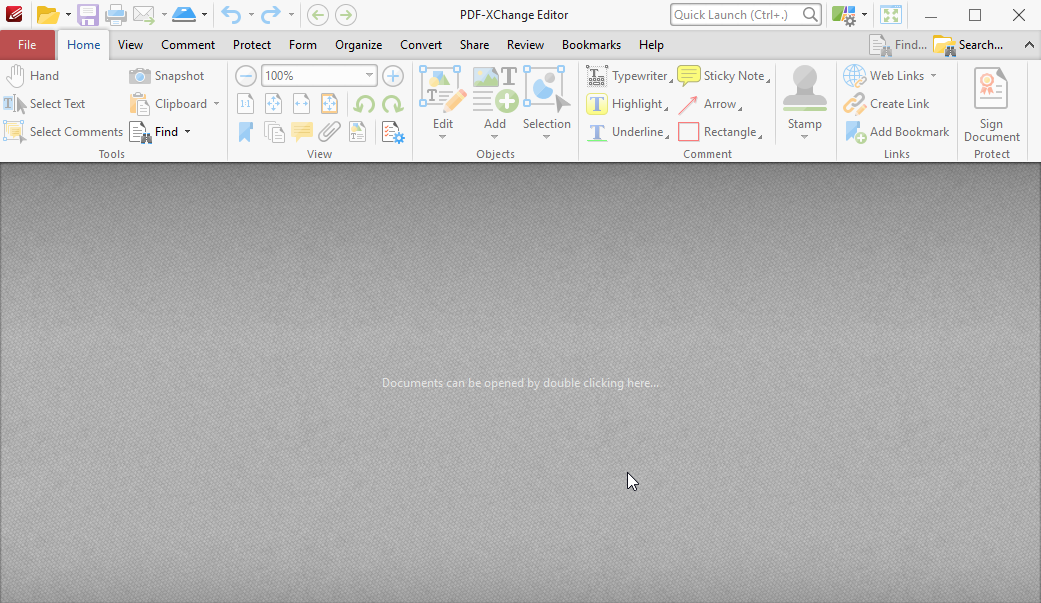The image size is (1041, 603).
Task: Activate the Underline tool
Action: 627,131
